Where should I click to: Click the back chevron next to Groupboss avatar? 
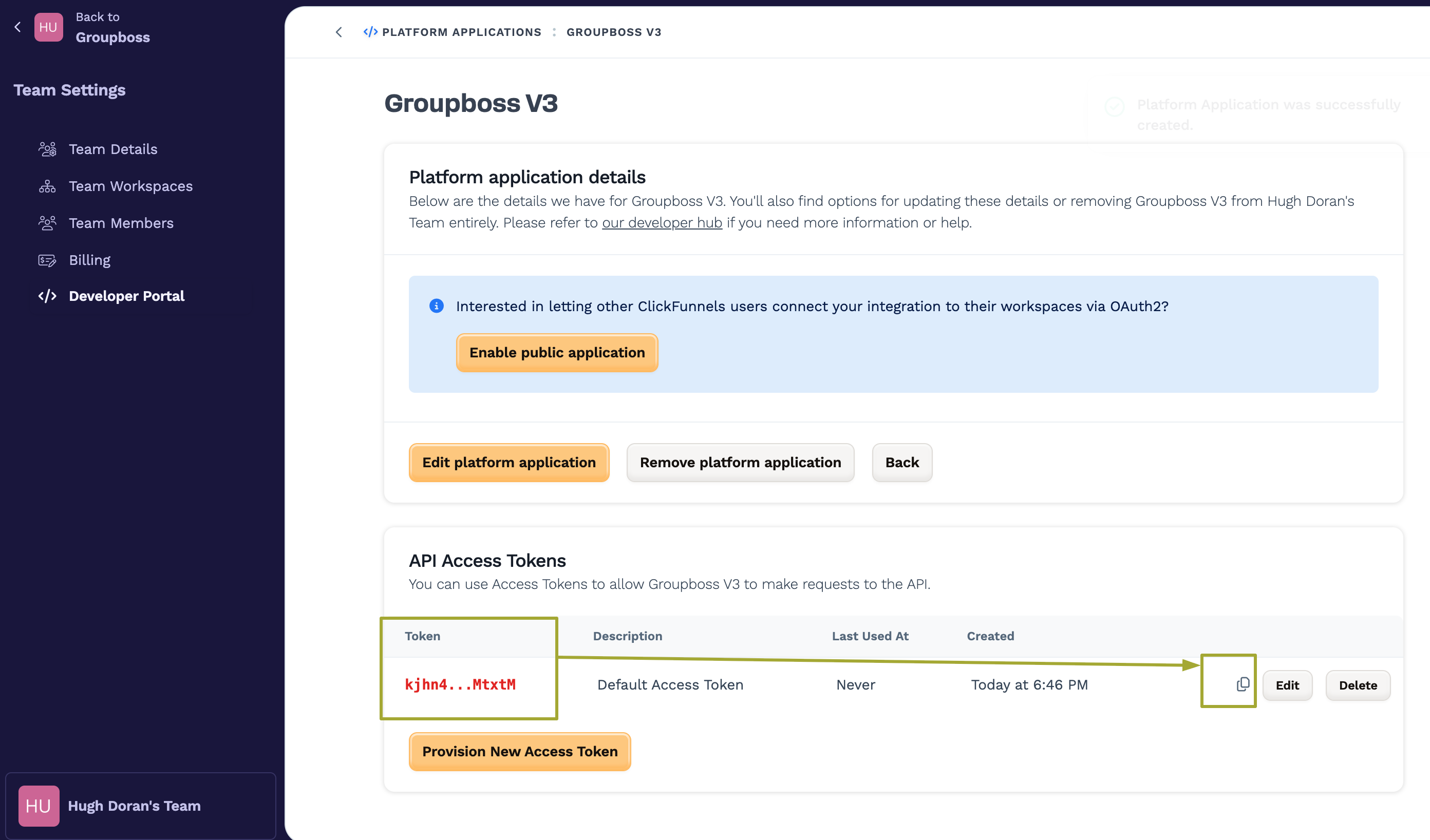[17, 27]
